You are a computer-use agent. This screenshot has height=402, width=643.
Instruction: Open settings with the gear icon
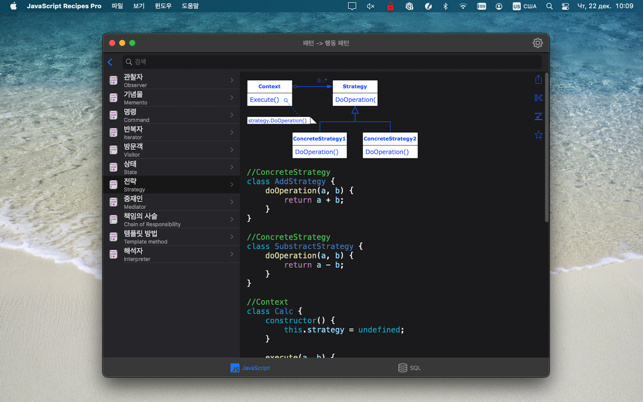click(537, 43)
